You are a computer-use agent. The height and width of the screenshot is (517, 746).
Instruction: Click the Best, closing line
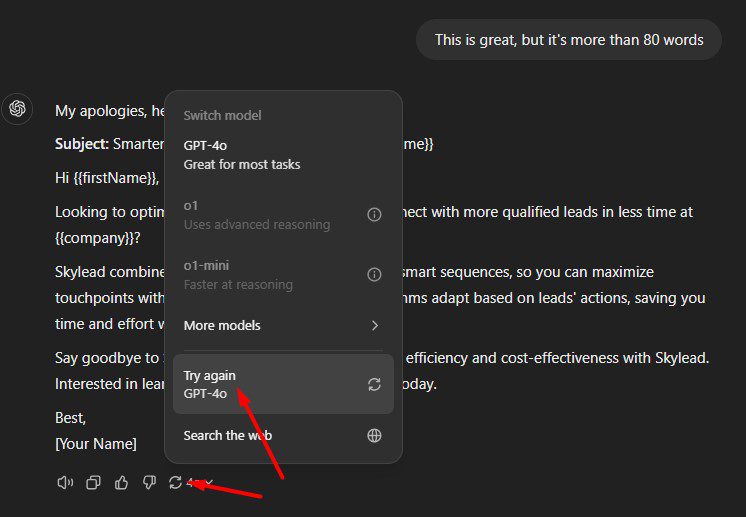click(x=70, y=418)
